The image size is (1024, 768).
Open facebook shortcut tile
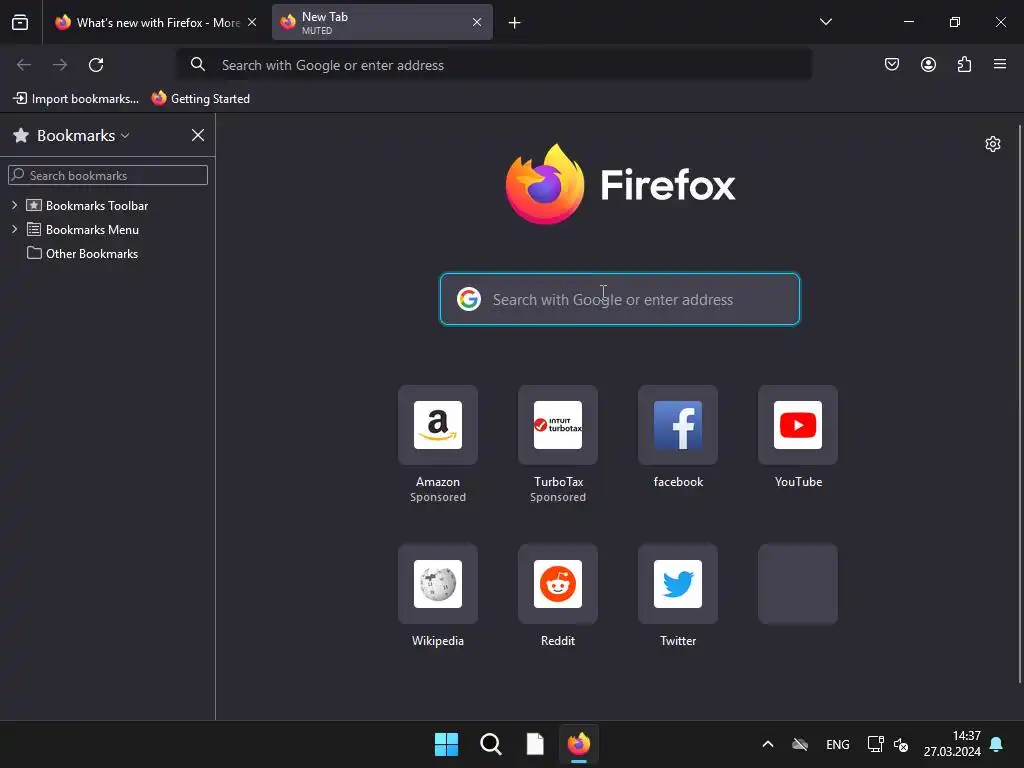[678, 425]
